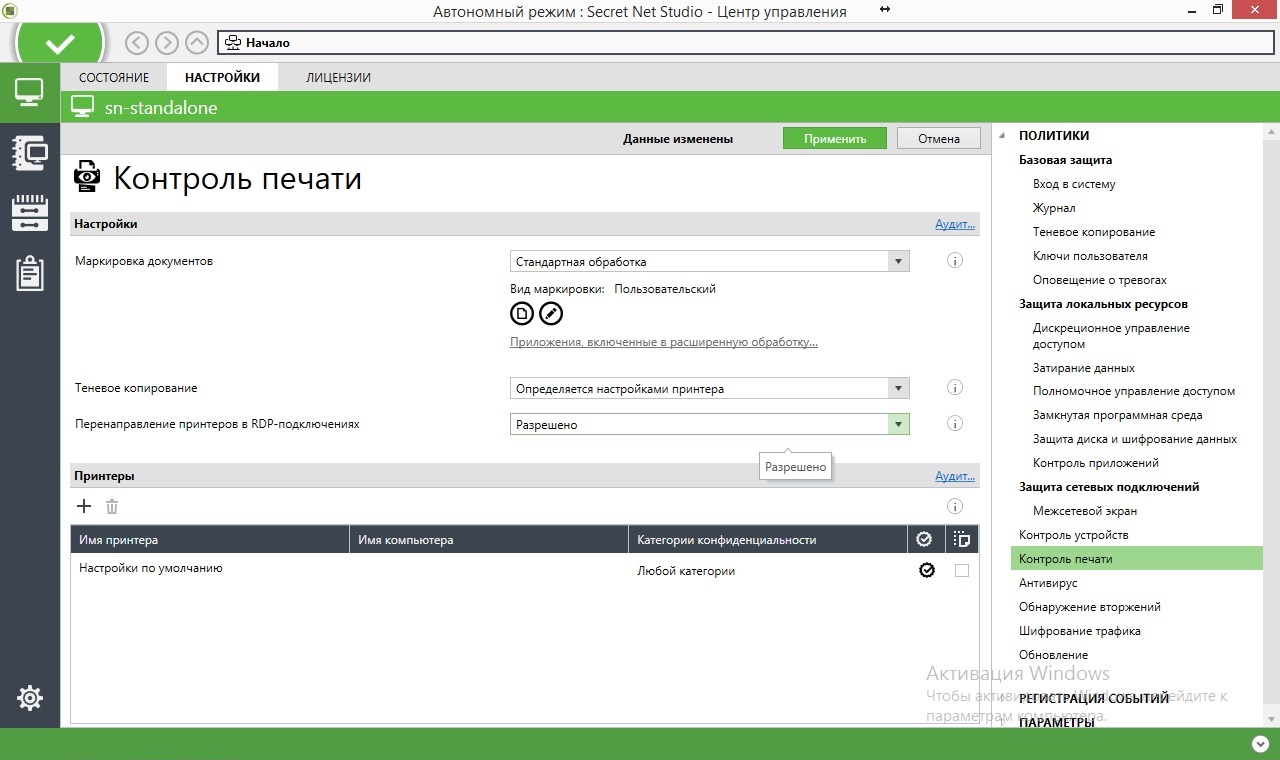Open the clipboard icon in the left sidebar

pos(30,272)
